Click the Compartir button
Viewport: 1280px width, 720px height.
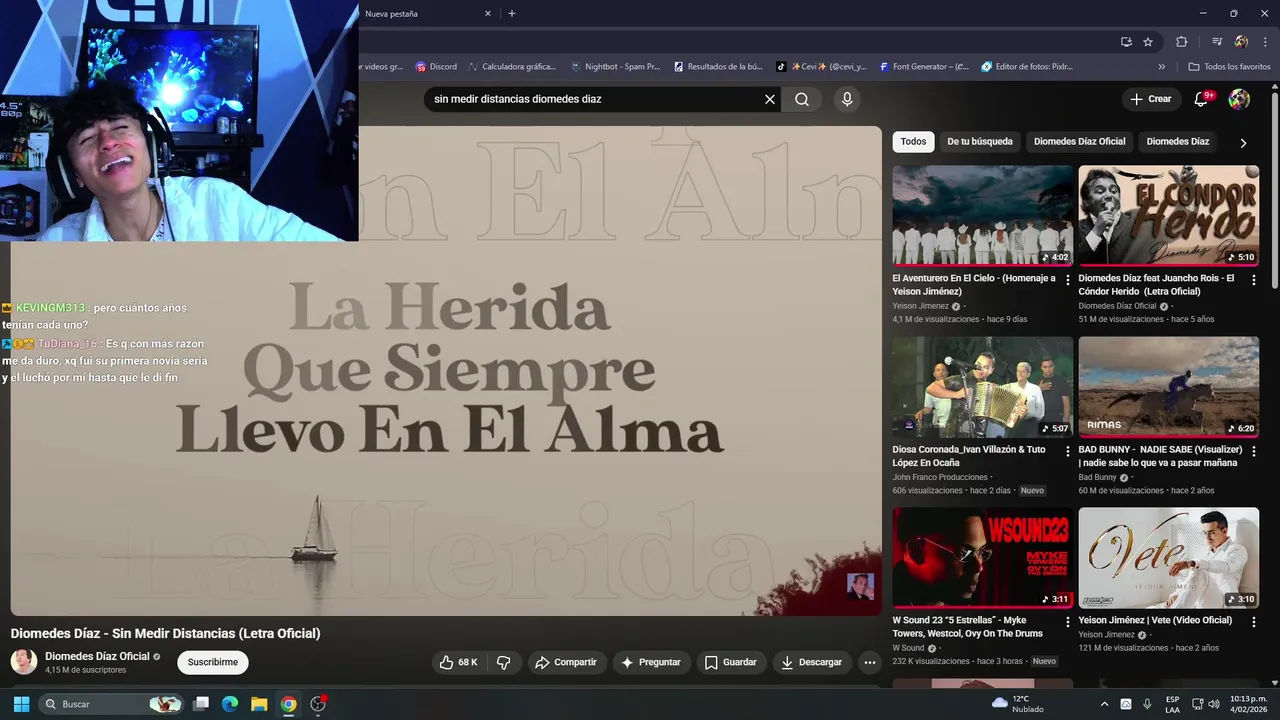(x=565, y=662)
